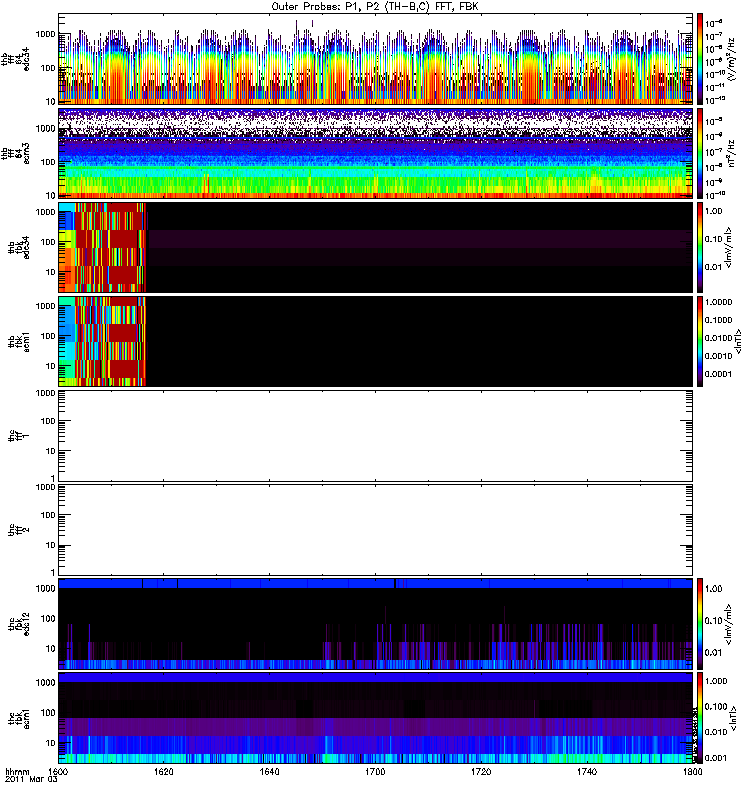Click the thb fbk scm1 nT color bar
Viewport: 750px width, 800px height.
tap(700, 341)
